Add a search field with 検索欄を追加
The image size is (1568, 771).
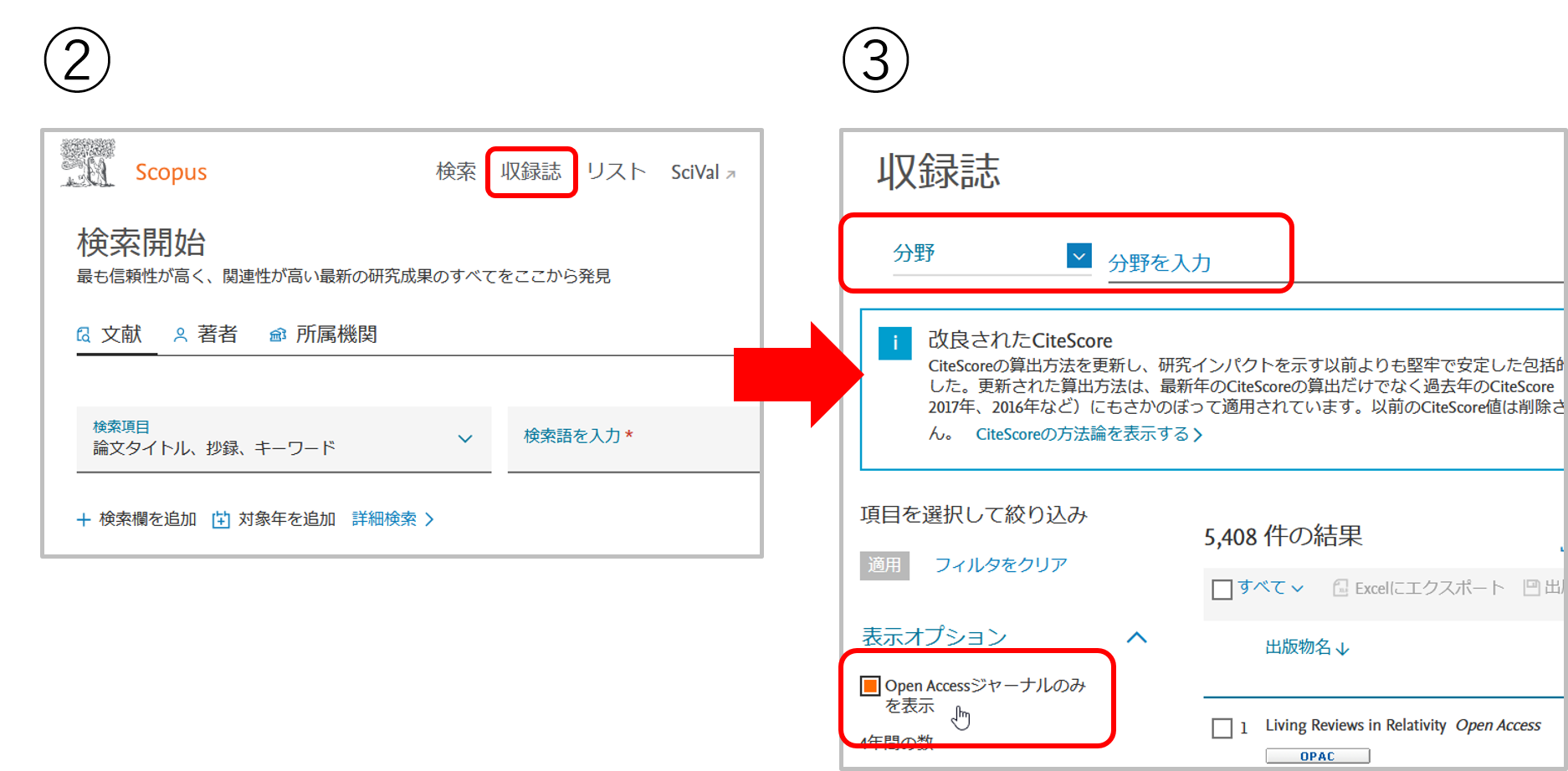137,519
